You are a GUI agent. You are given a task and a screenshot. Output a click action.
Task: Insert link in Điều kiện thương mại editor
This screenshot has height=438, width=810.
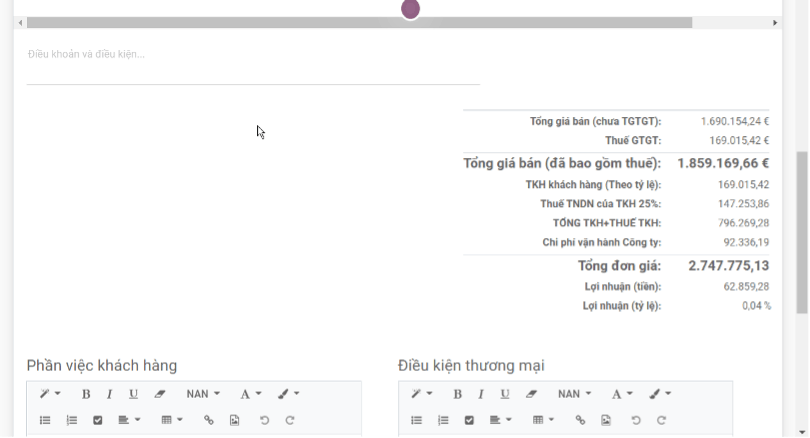click(x=580, y=420)
